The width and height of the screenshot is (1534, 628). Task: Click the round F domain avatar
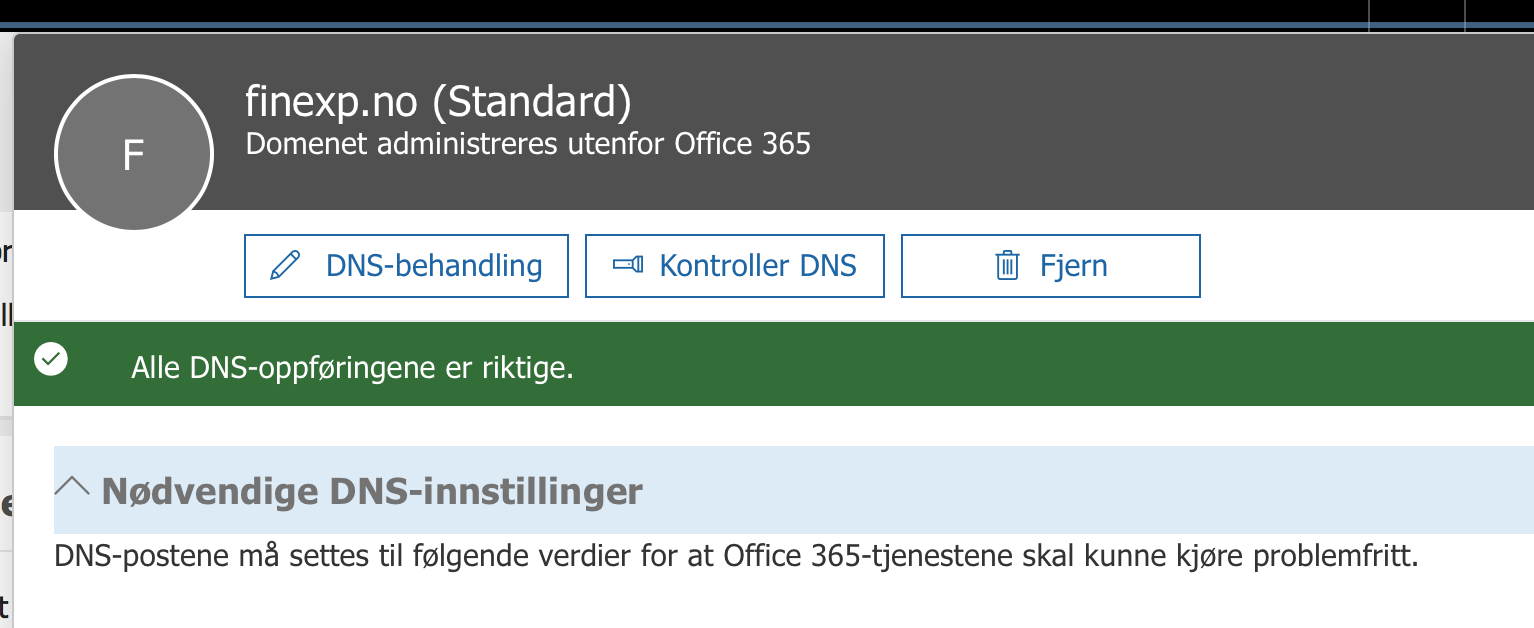tap(134, 154)
